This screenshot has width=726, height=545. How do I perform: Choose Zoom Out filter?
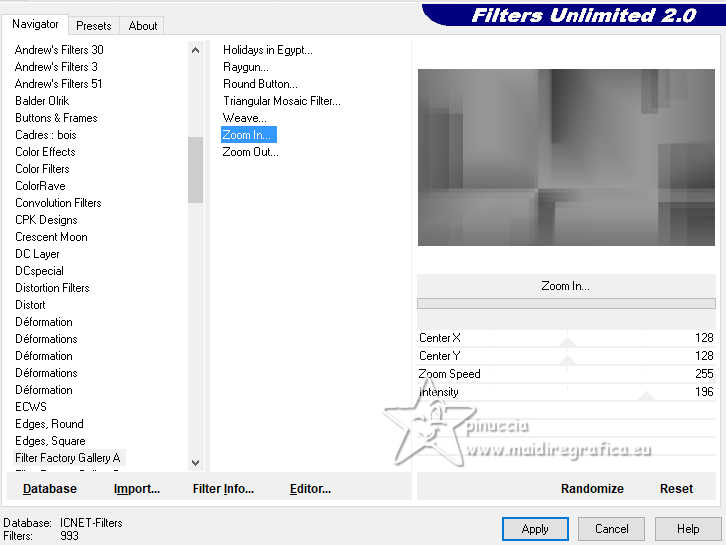point(250,152)
